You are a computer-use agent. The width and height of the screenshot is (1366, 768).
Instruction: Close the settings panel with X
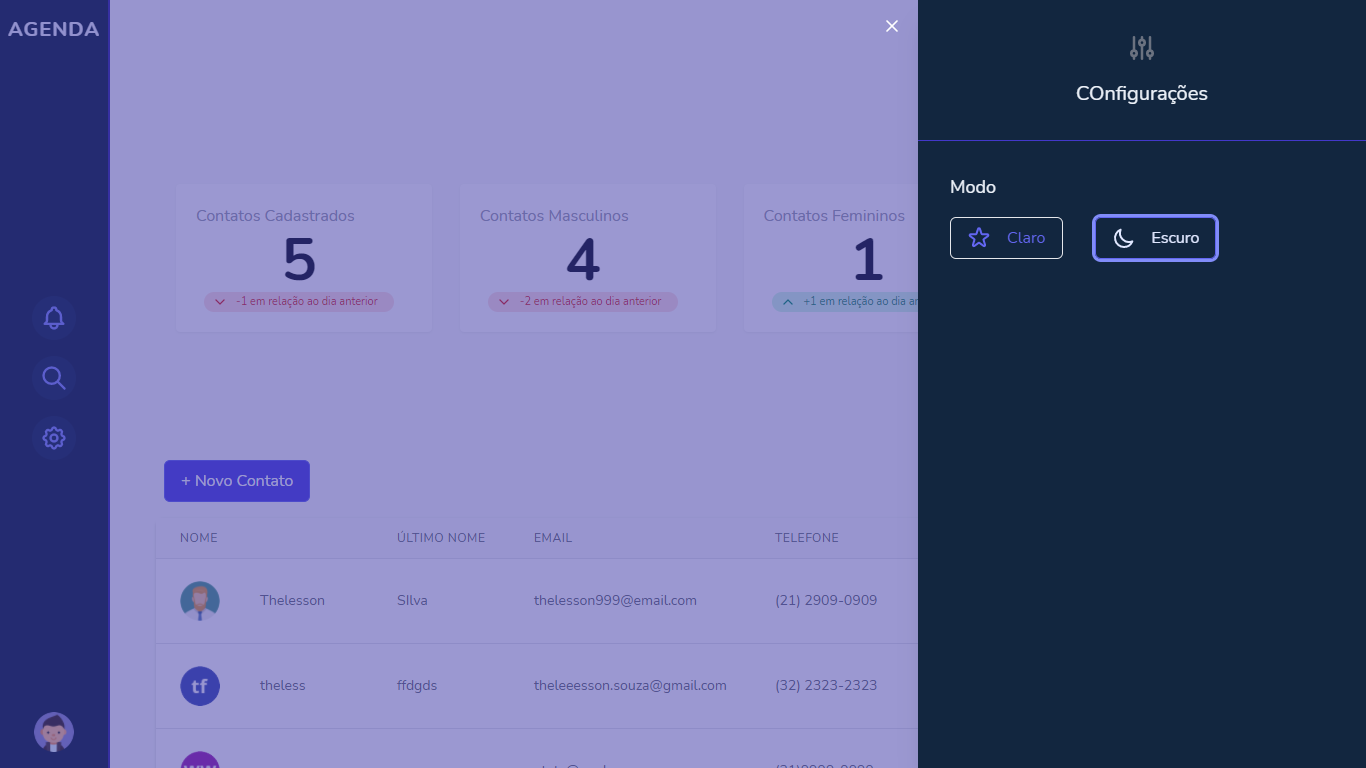click(x=892, y=26)
